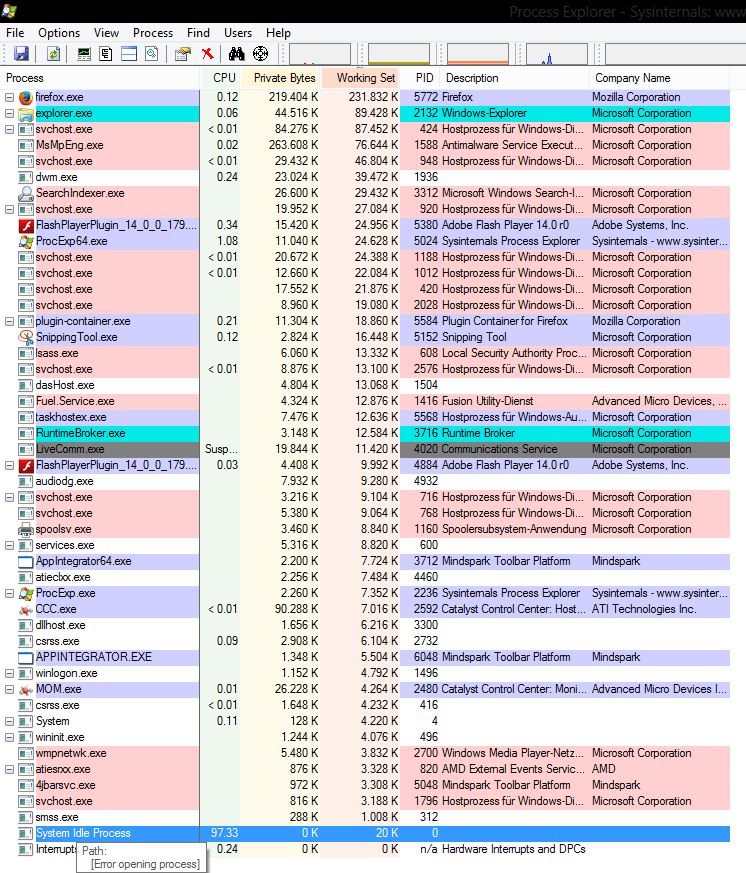The image size is (746, 873).
Task: Click the icon beside ProcExp.exe
Action: click(26, 594)
